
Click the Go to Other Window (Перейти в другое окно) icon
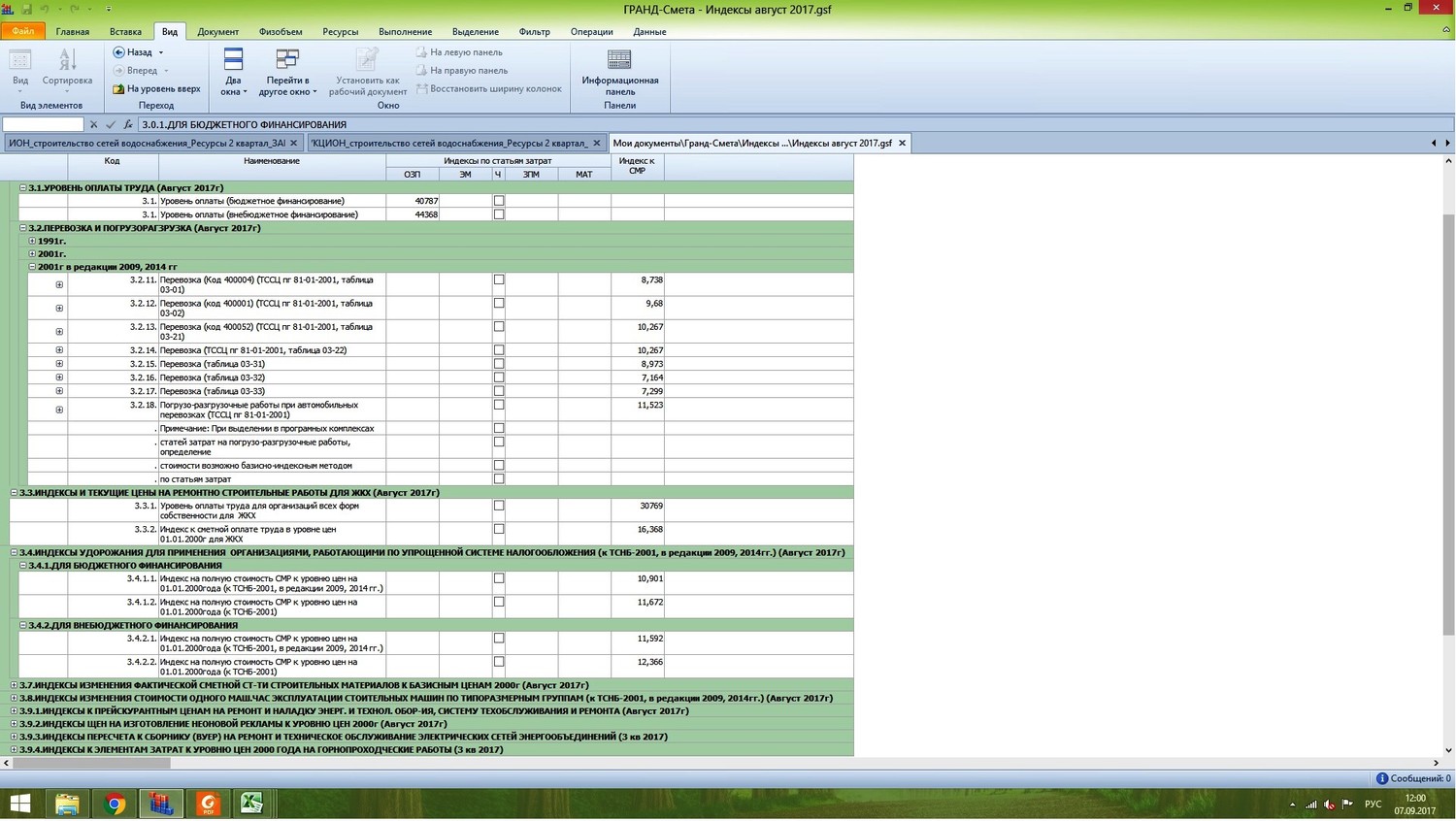pos(287,60)
